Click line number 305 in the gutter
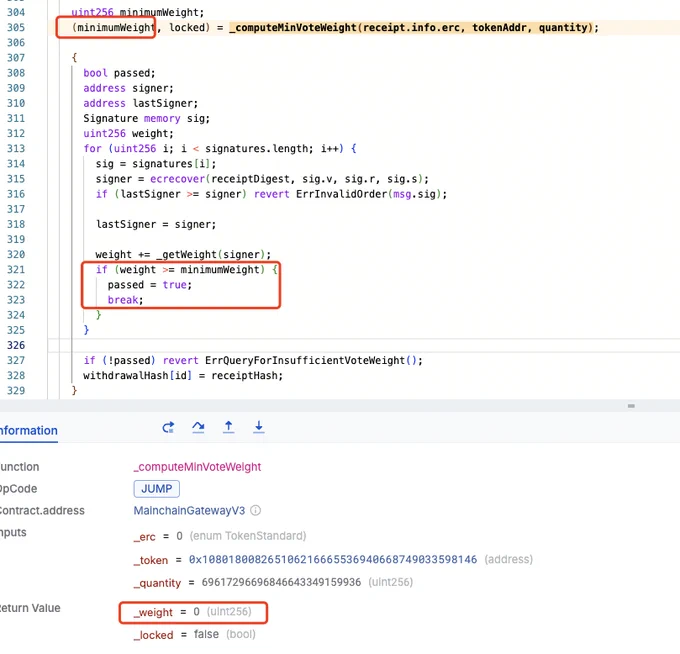 click(x=16, y=27)
